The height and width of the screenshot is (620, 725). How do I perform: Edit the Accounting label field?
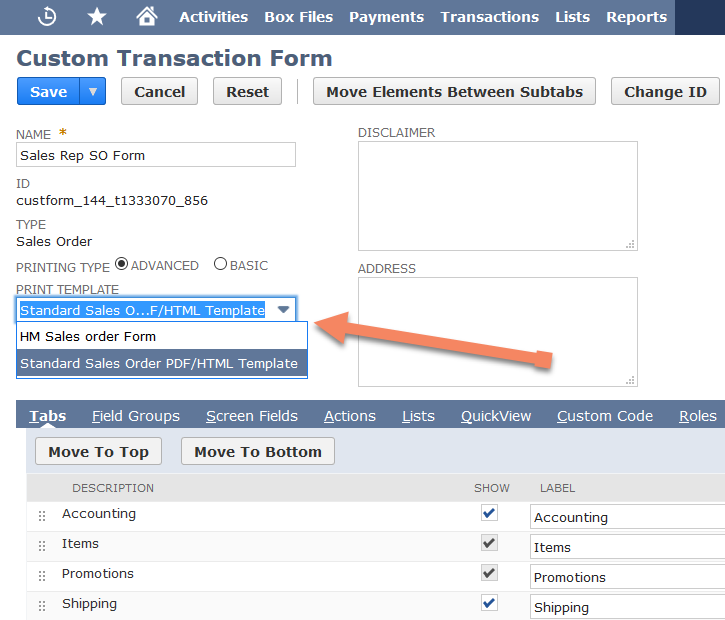(x=627, y=517)
